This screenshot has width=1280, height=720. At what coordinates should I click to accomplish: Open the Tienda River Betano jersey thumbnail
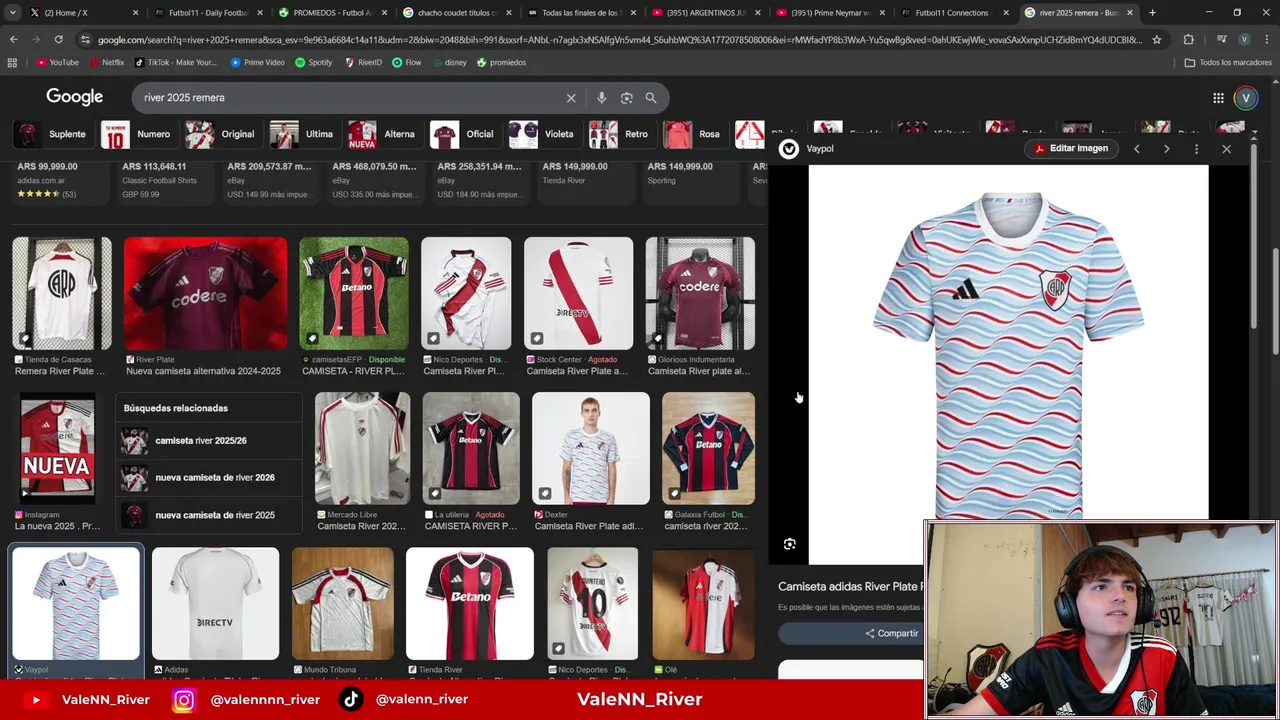[x=470, y=604]
